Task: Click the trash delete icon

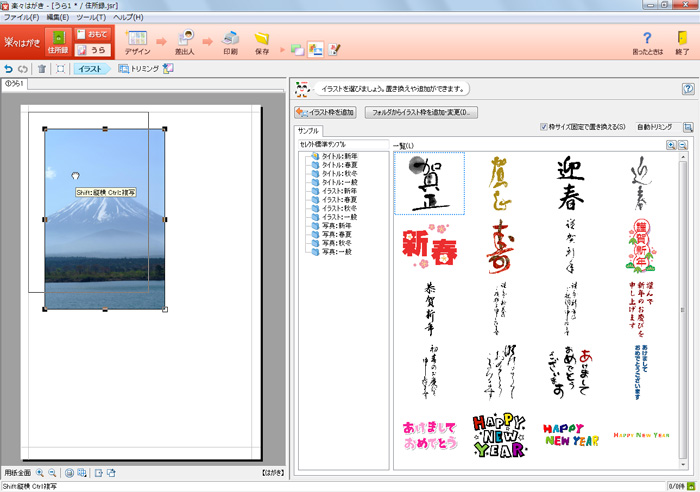Action: [41, 68]
